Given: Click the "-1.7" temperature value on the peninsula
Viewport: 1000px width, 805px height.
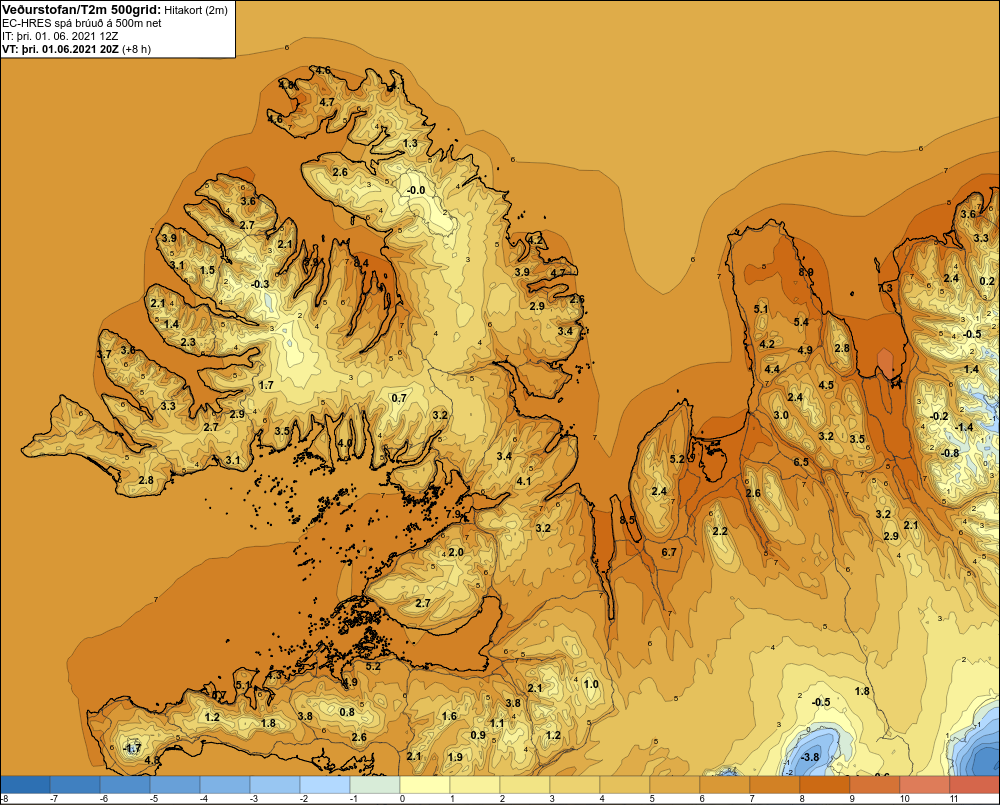Looking at the screenshot, I should [x=131, y=748].
